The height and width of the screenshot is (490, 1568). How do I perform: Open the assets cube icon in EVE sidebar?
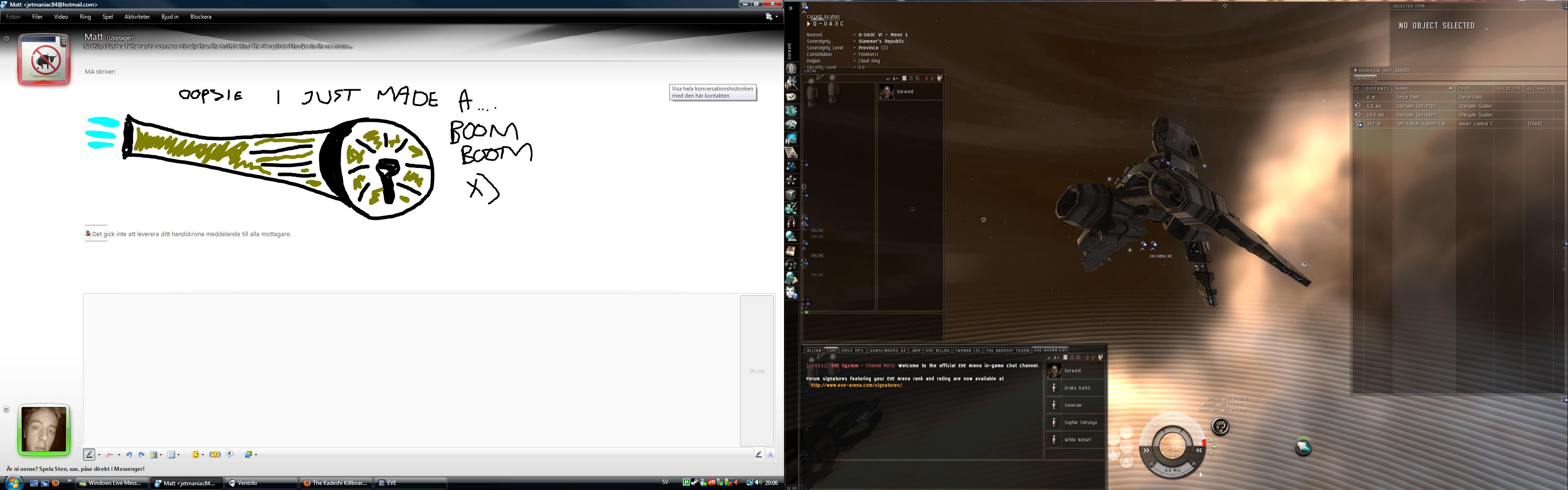click(791, 195)
